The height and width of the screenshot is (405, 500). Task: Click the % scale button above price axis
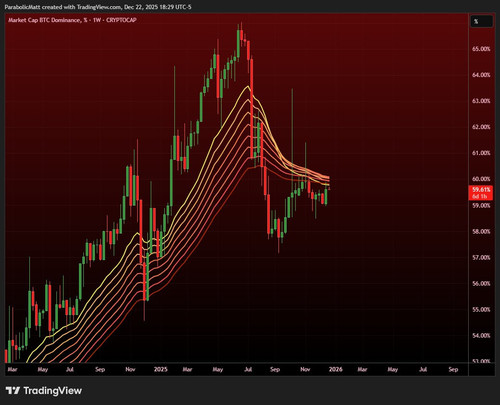click(481, 21)
